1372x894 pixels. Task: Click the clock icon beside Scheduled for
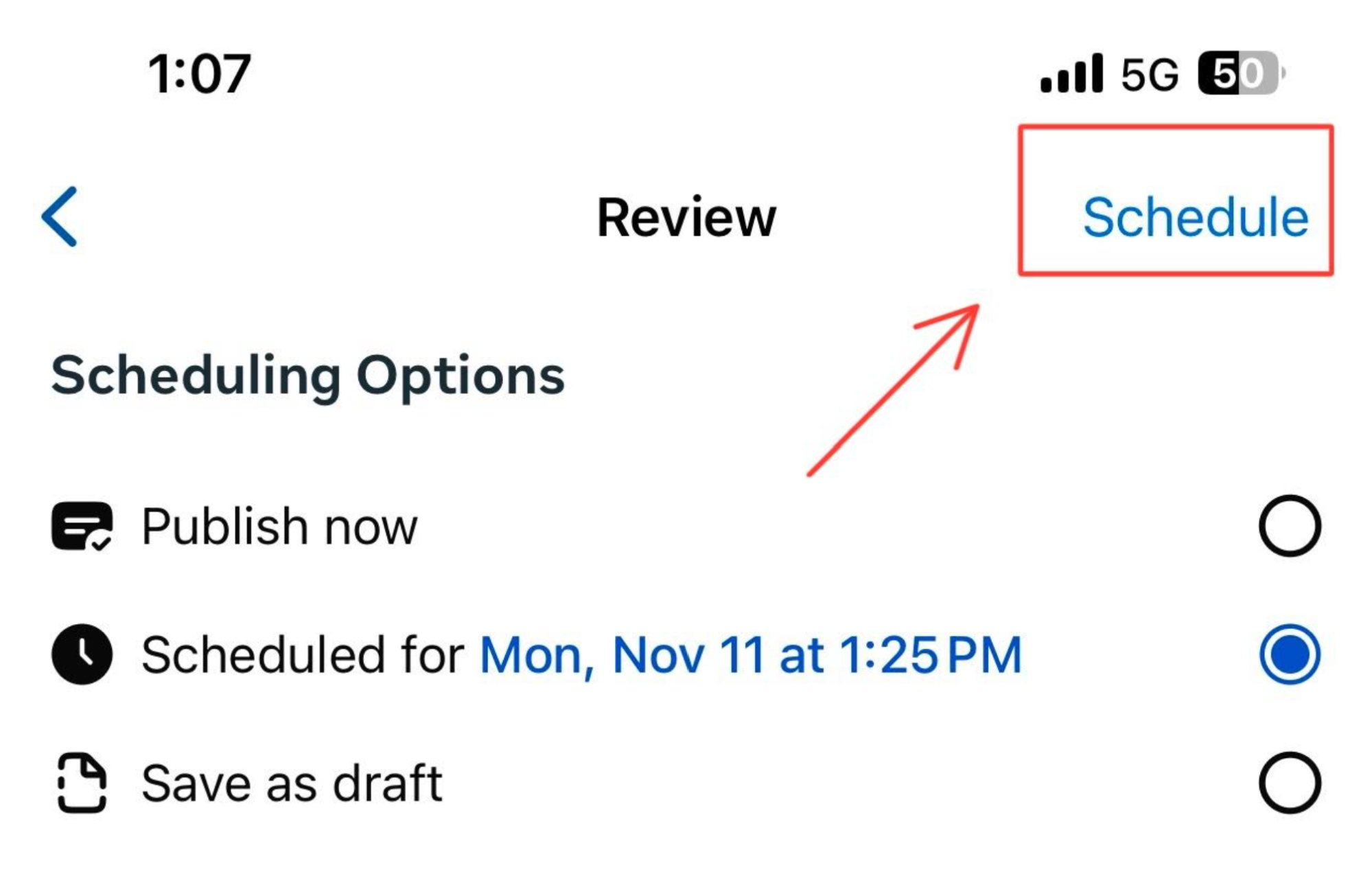click(x=81, y=654)
